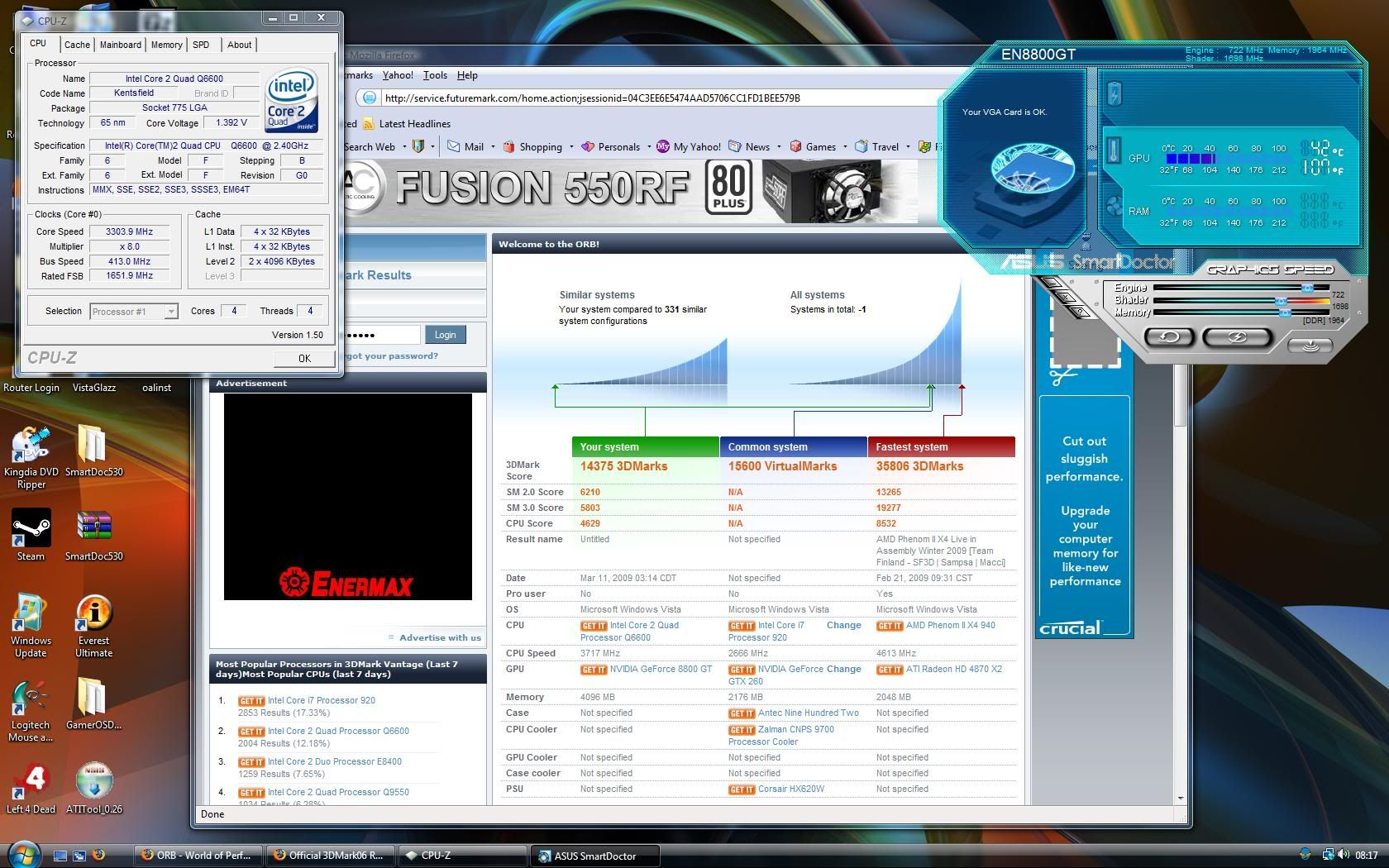
Task: Click the SmartDoctor lightning apply button
Action: [x=1237, y=336]
